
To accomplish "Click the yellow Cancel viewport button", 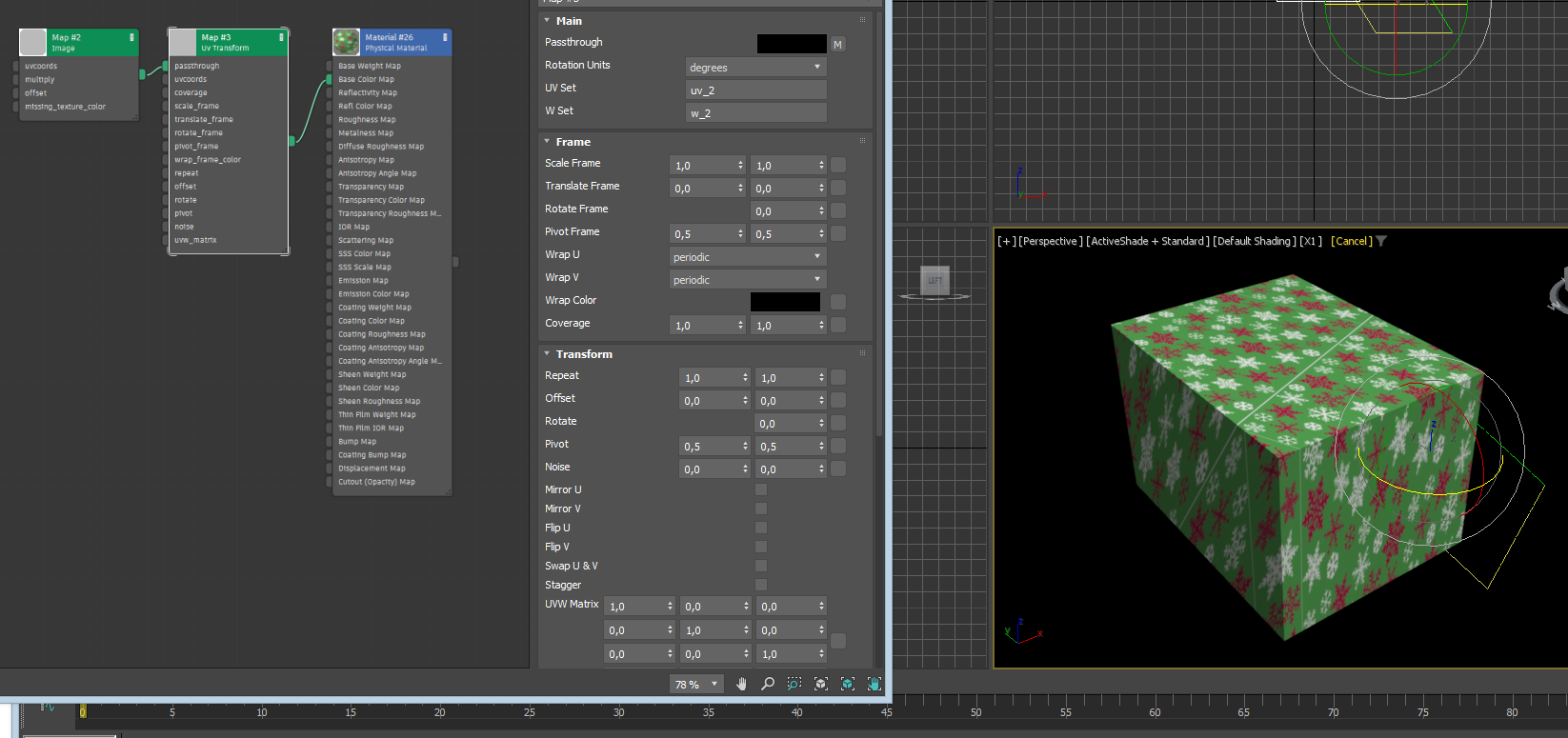I will 1351,241.
